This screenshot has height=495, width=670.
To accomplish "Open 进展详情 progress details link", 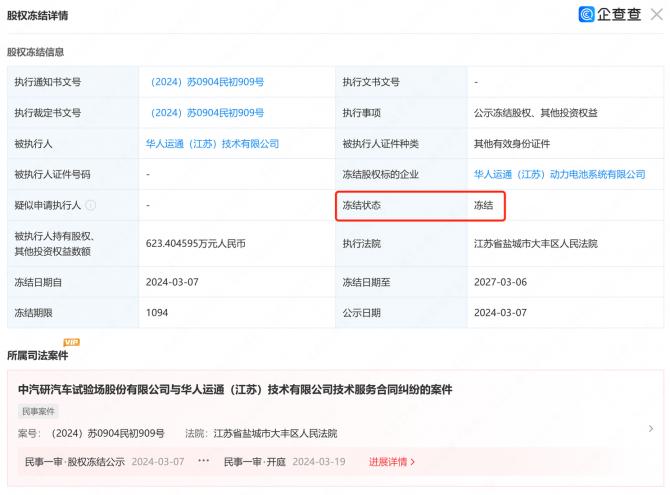I will pyautogui.click(x=391, y=462).
